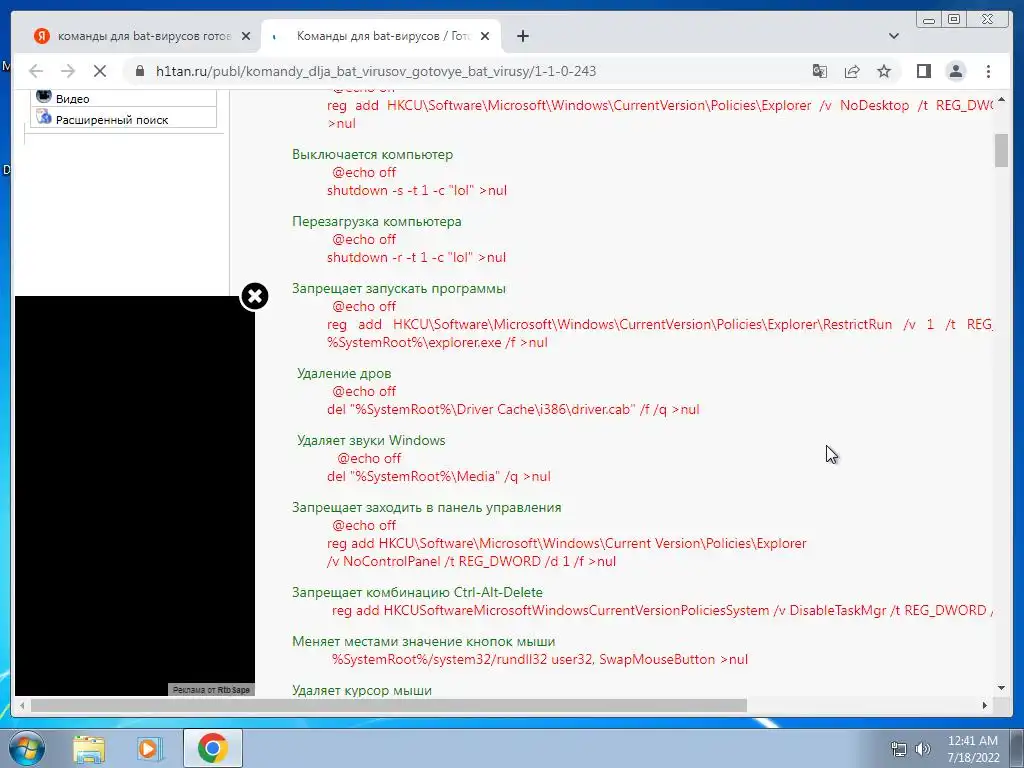Click the Расширенный поиск icon

(44, 117)
